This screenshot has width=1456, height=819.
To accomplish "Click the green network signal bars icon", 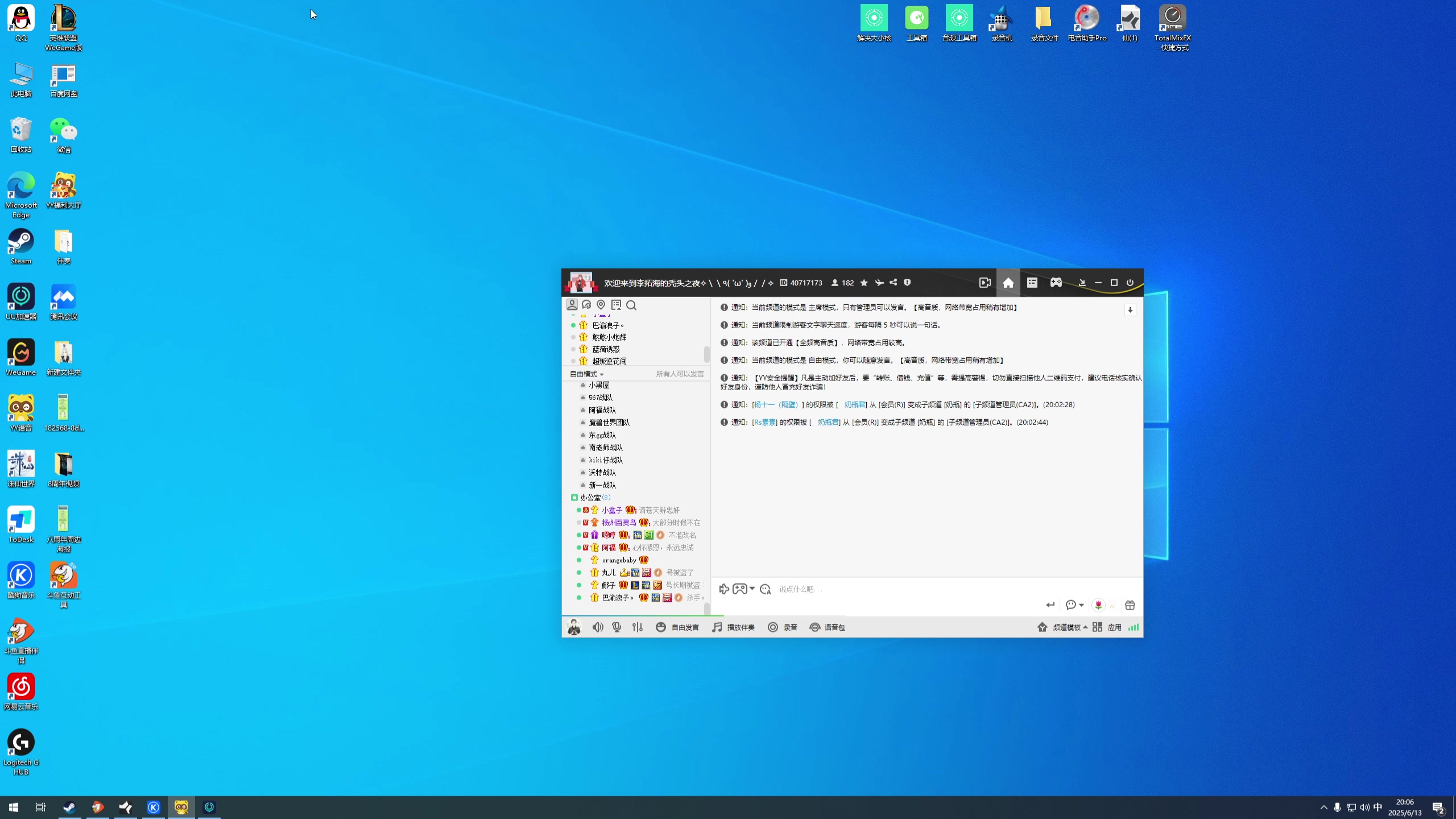I will tap(1134, 627).
